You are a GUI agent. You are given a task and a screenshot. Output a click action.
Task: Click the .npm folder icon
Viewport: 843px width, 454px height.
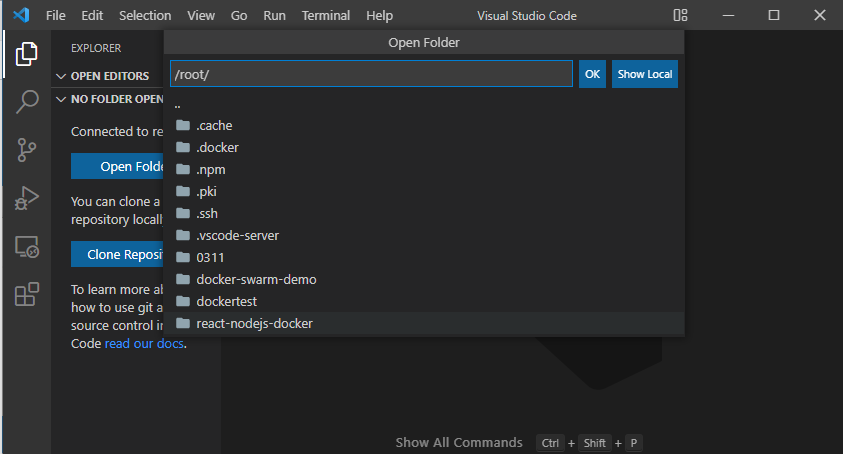183,169
